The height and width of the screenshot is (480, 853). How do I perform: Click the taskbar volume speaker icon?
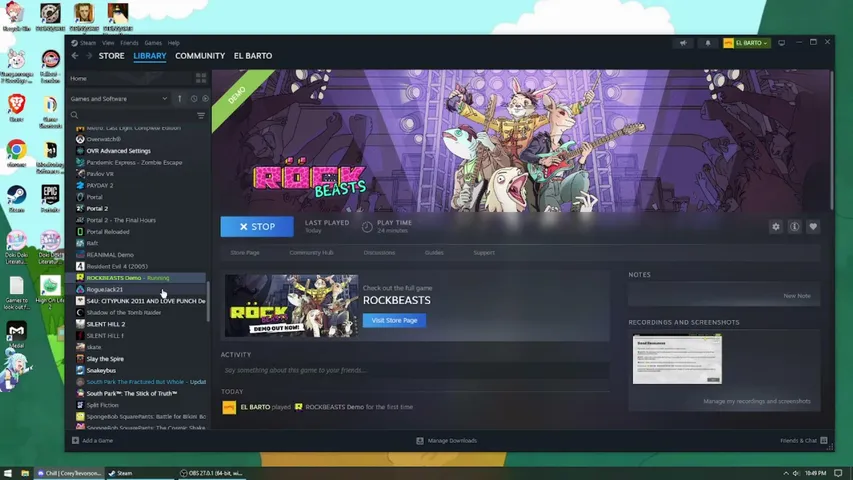coord(796,473)
